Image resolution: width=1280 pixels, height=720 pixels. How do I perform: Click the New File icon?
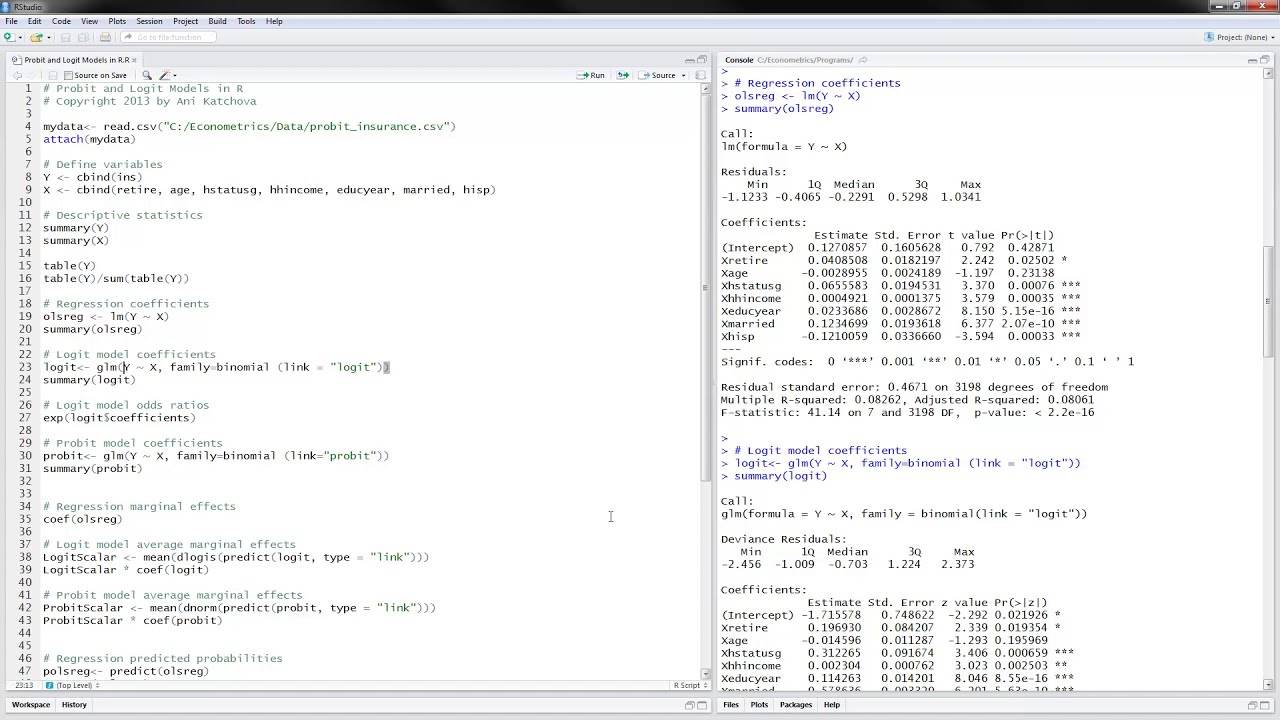click(x=10, y=37)
